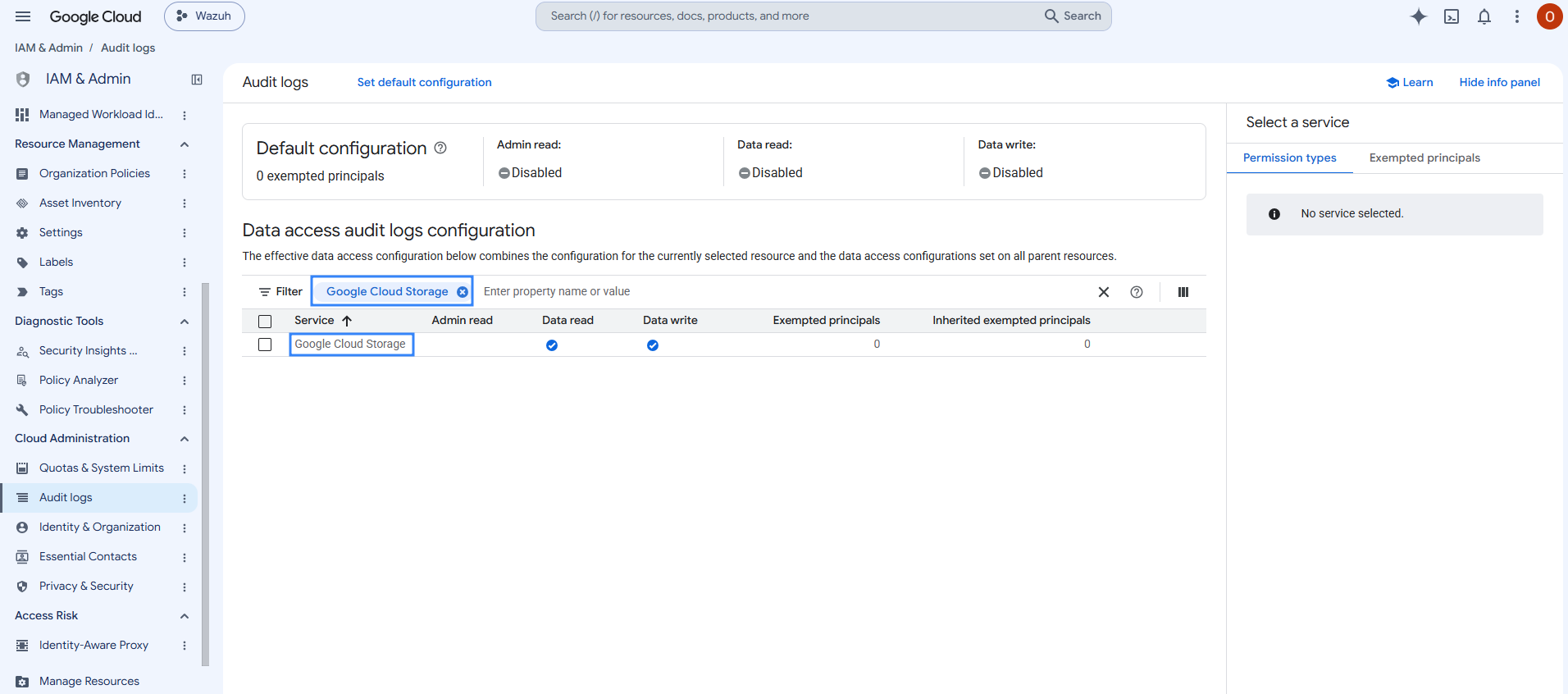Open more options for Policy Analyzer
This screenshot has height=694, width=1568.
tap(185, 381)
